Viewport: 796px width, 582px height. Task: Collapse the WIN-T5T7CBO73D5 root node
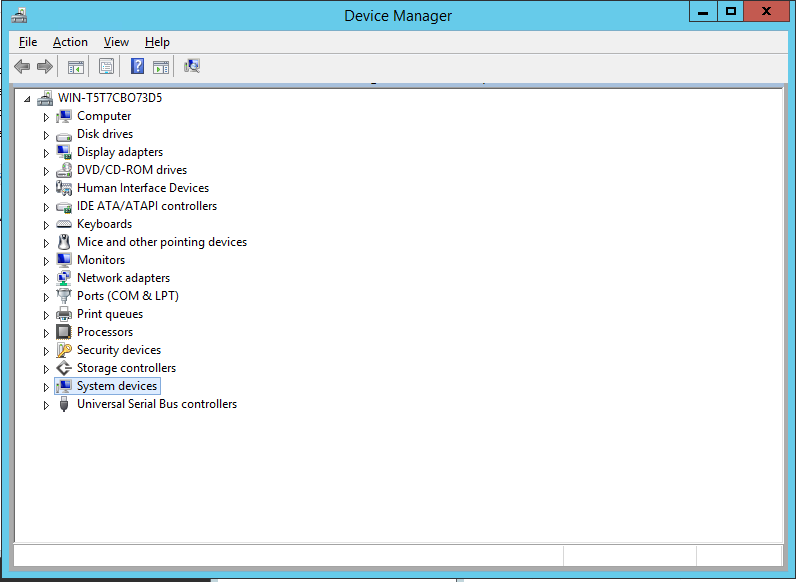click(x=27, y=99)
